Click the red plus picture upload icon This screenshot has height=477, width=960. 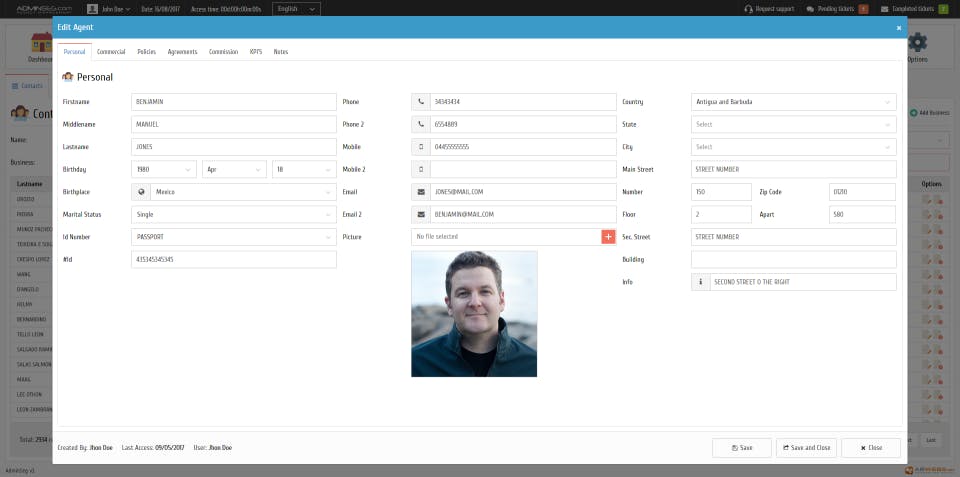[608, 236]
